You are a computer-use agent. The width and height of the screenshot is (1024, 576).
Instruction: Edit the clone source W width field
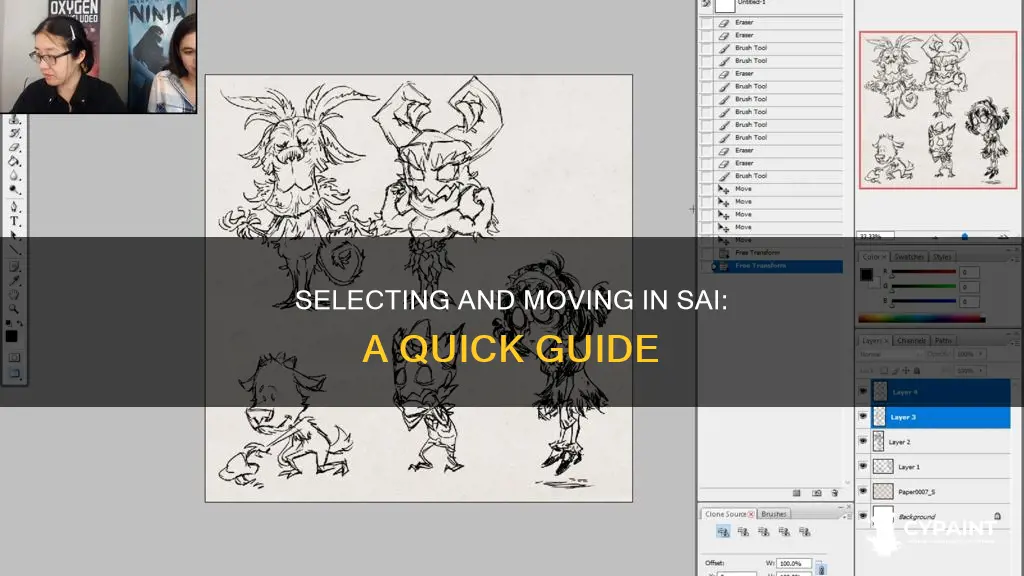pyautogui.click(x=793, y=563)
